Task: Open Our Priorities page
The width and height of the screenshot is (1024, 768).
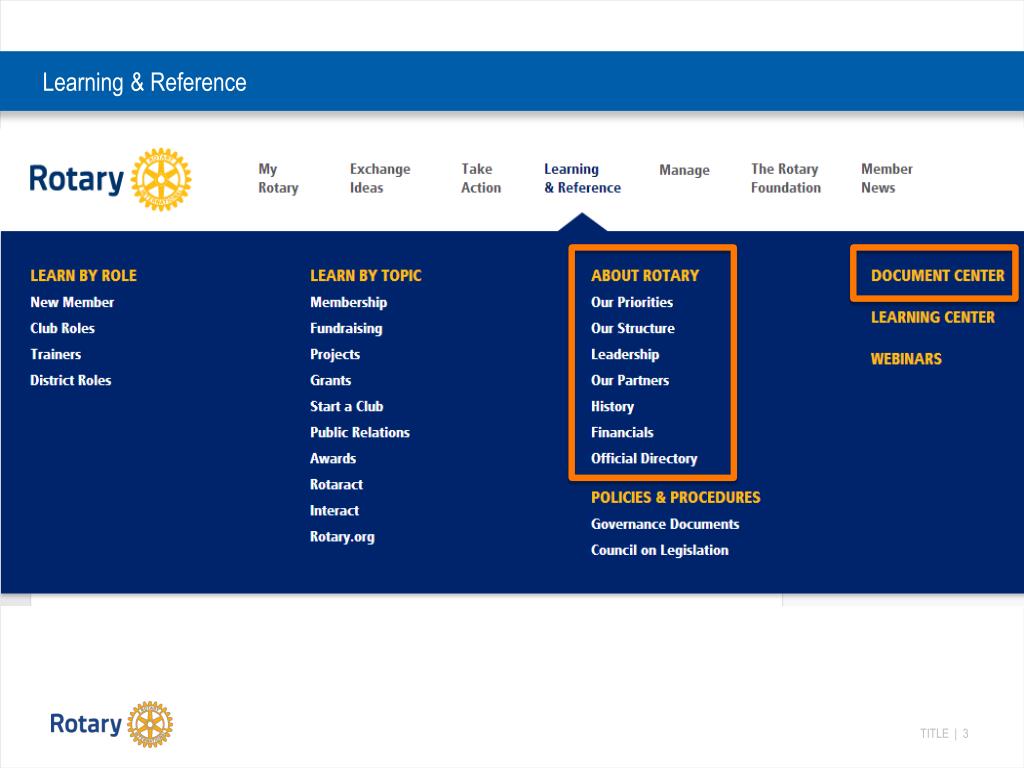Action: tap(632, 302)
